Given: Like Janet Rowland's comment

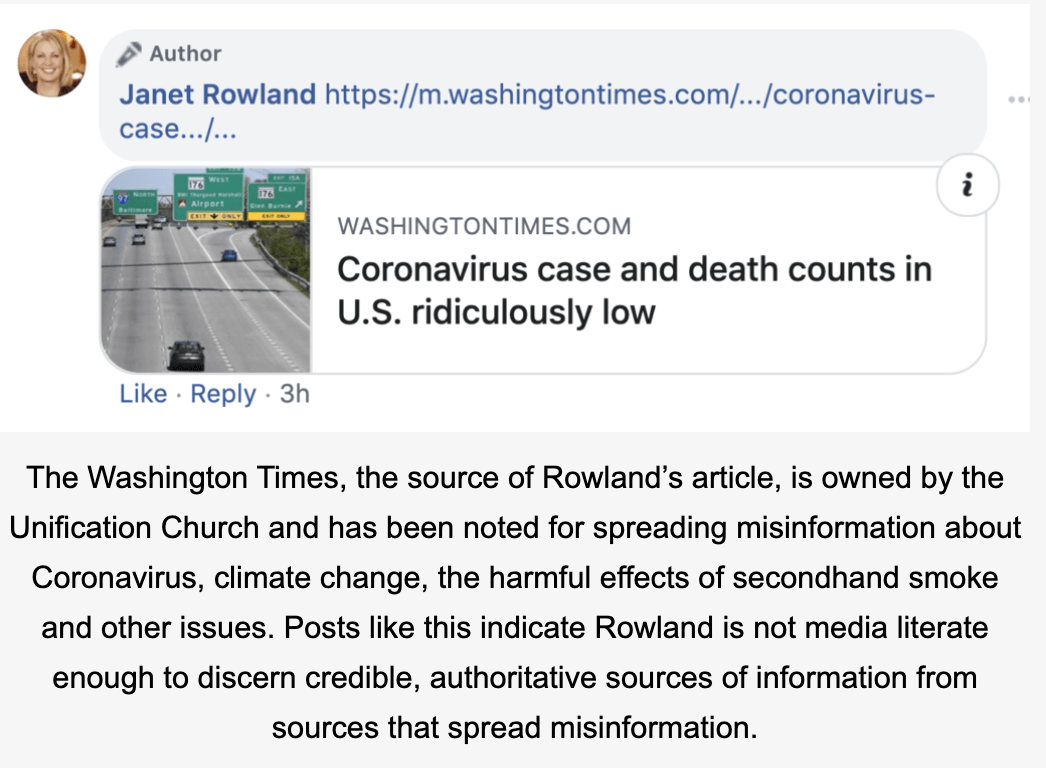Looking at the screenshot, I should [143, 394].
